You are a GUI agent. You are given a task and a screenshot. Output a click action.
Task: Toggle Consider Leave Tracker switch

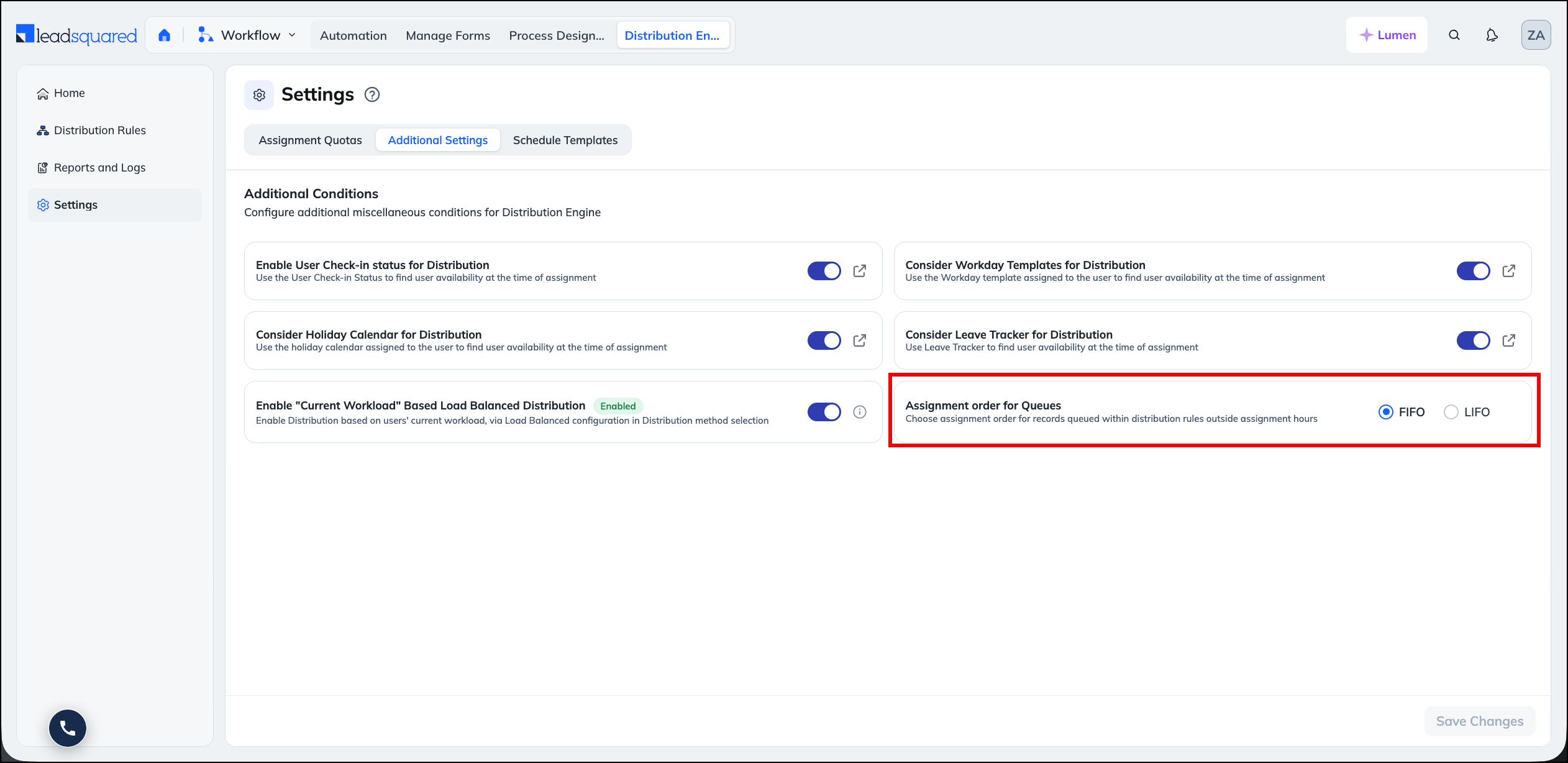coord(1473,340)
